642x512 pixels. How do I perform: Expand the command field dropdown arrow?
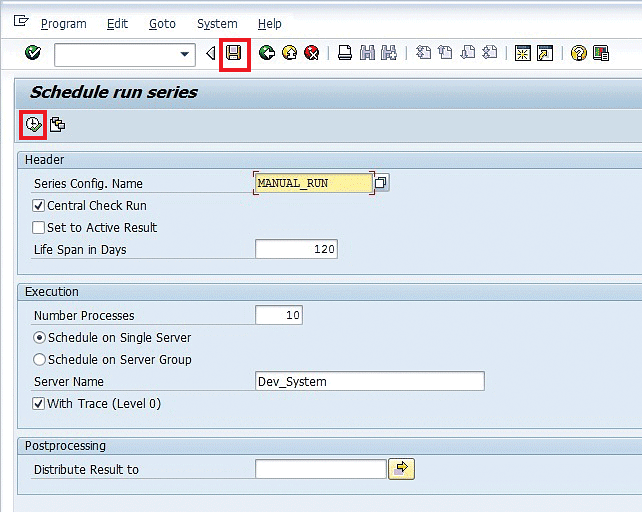(x=185, y=54)
